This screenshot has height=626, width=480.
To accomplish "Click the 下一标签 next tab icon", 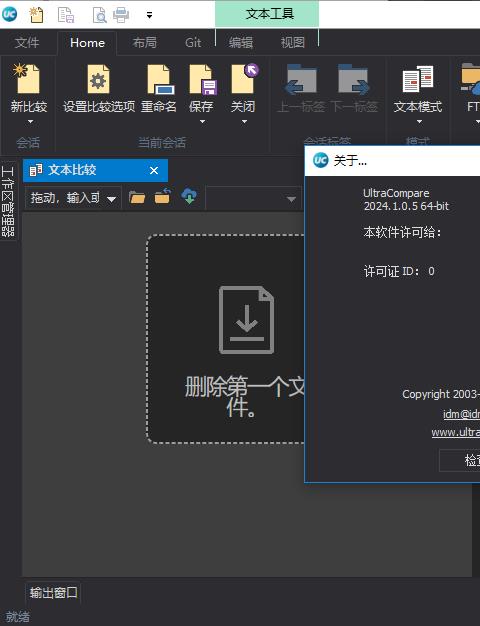I will click(x=353, y=79).
